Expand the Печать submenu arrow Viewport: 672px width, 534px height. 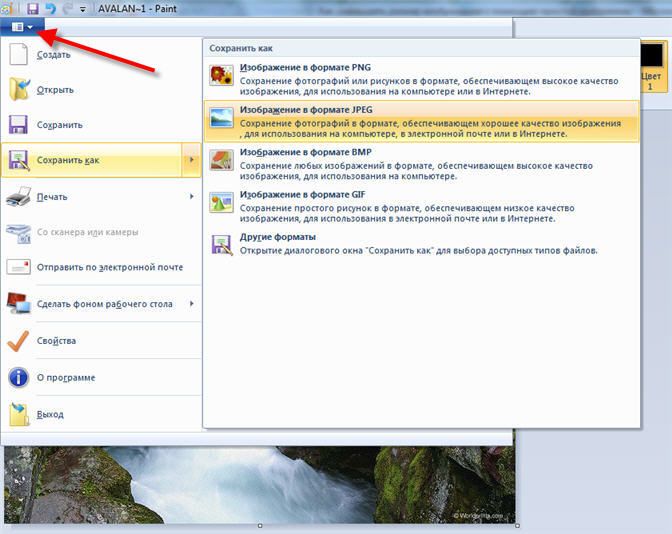tap(192, 196)
